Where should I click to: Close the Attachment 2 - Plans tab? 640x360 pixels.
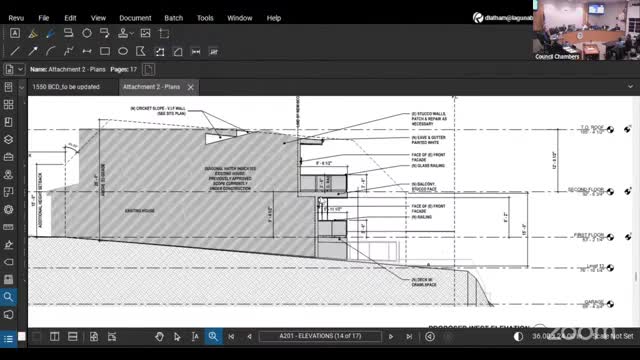pyautogui.click(x=191, y=87)
